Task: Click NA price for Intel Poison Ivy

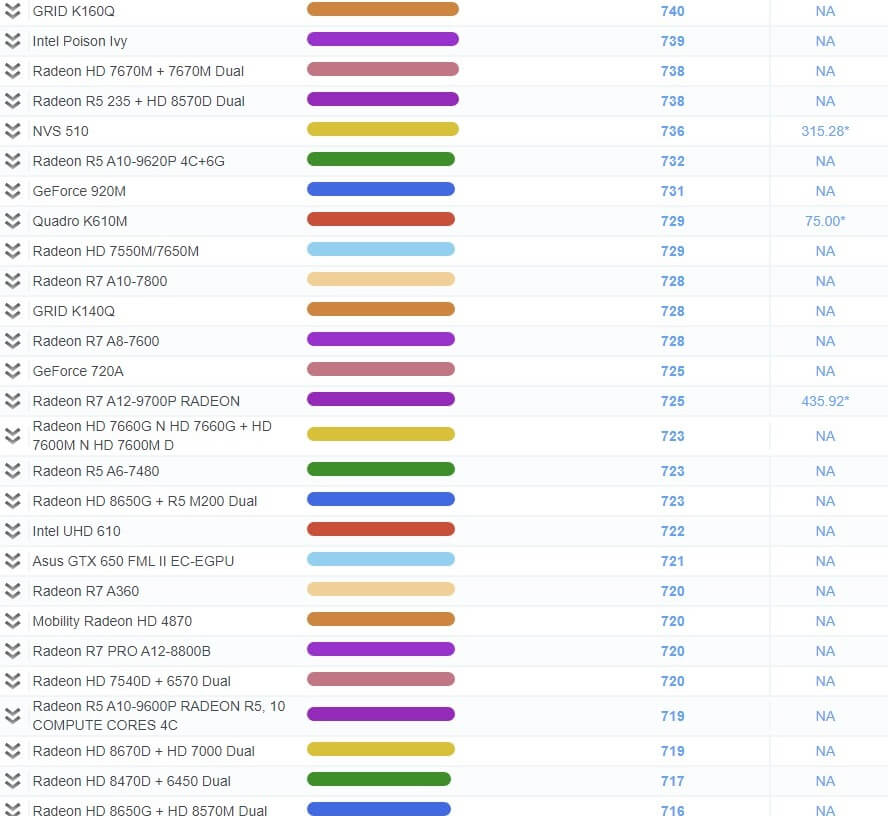Action: pyautogui.click(x=825, y=41)
